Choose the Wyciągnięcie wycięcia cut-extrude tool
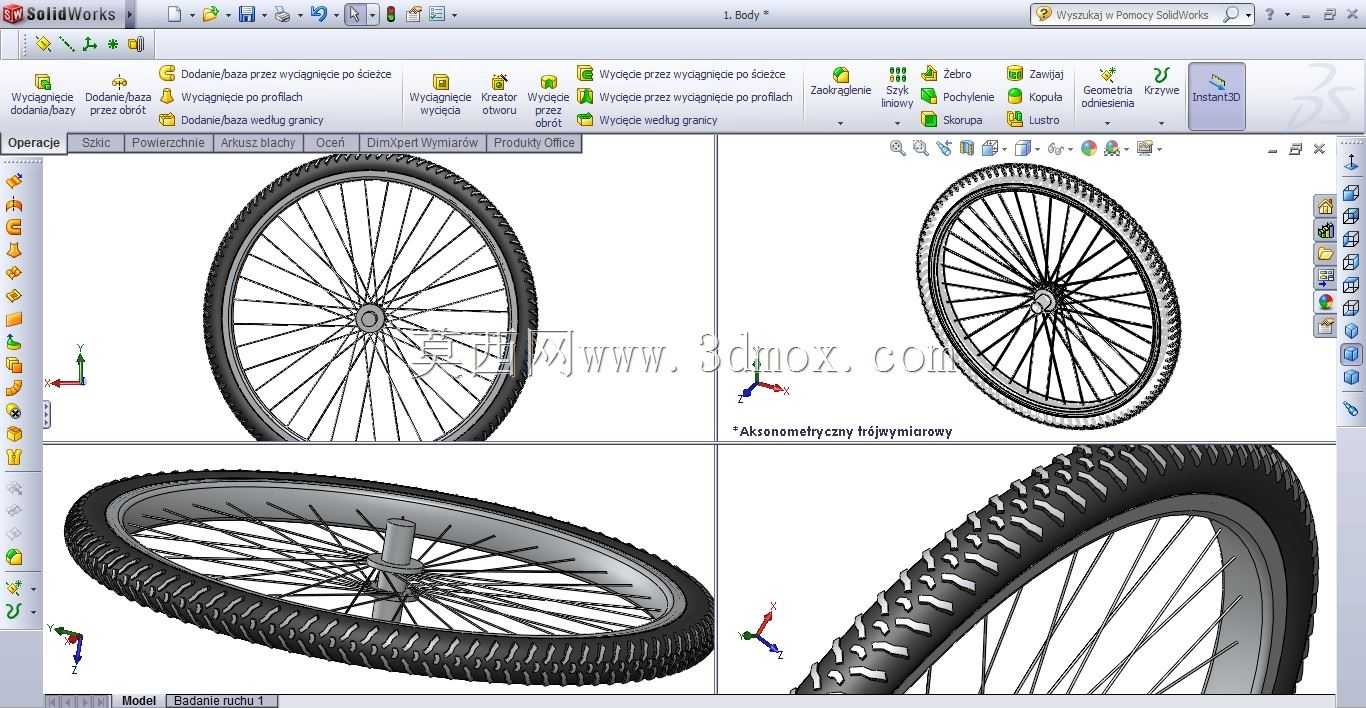 point(440,95)
